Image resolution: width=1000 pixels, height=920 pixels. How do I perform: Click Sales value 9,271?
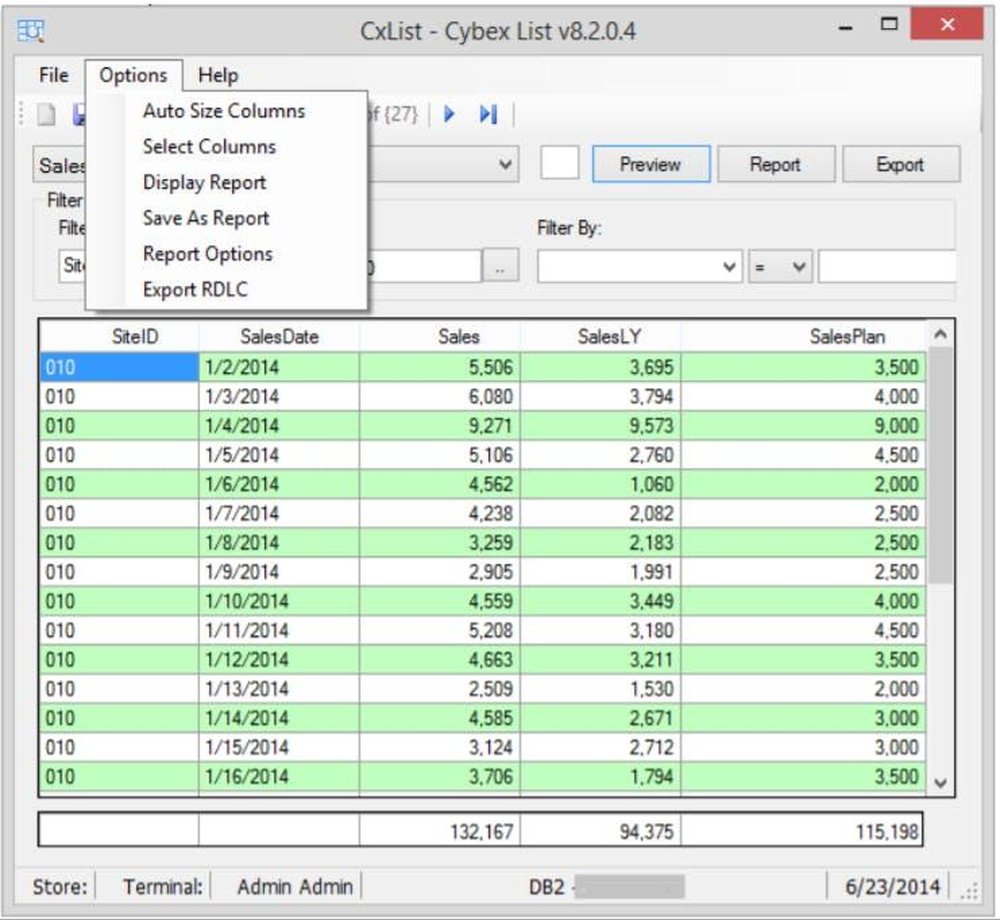click(440, 426)
